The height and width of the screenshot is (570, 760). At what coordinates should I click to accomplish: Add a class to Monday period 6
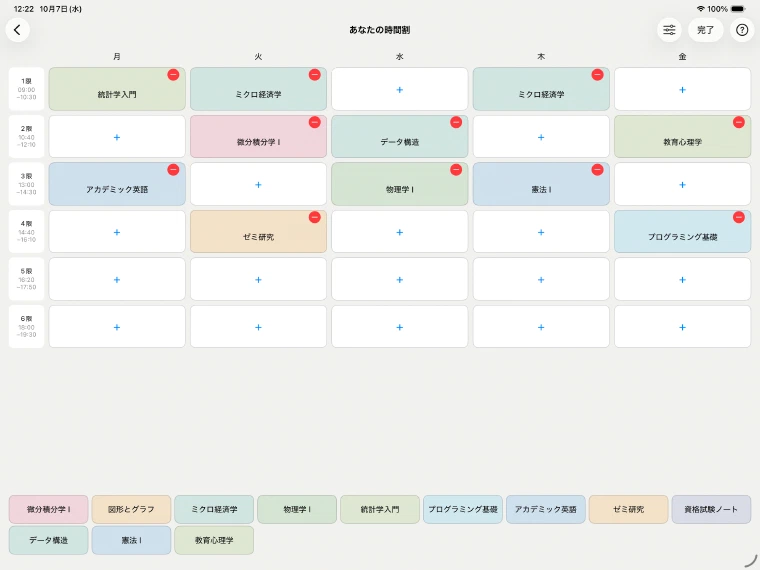coord(117,327)
